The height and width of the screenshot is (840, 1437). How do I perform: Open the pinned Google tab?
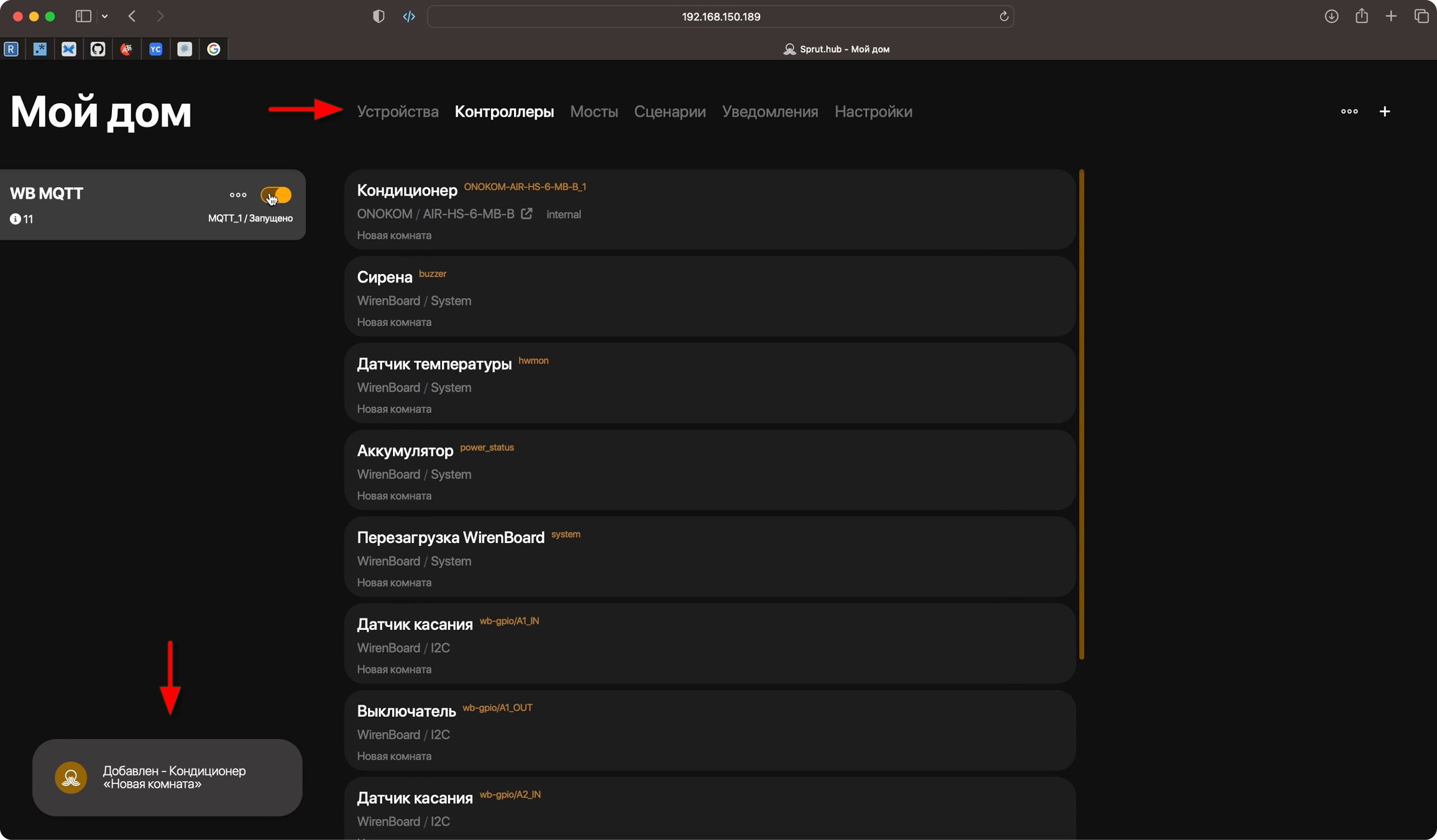click(213, 49)
